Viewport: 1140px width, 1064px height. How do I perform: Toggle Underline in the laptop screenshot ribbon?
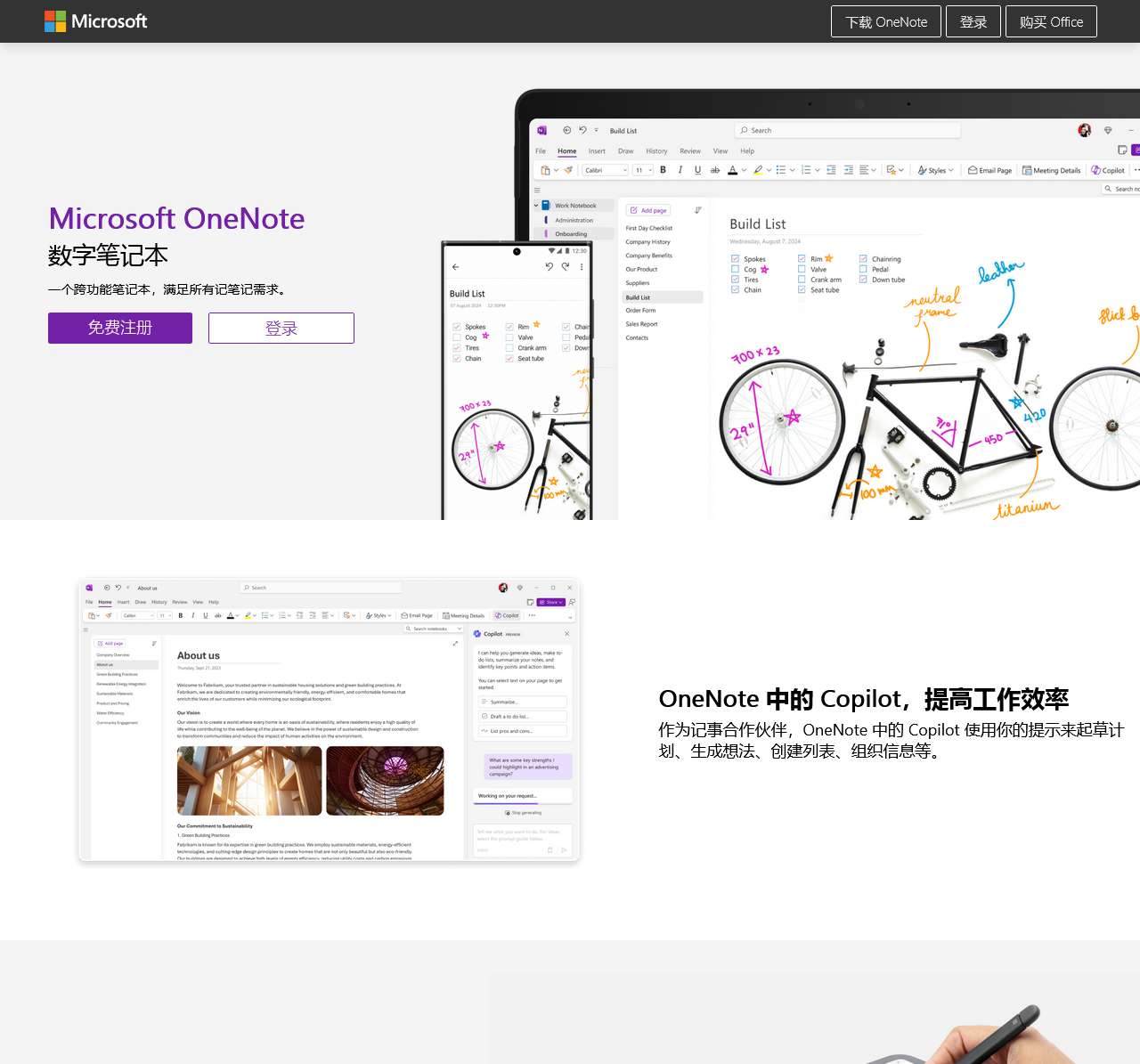click(x=697, y=170)
